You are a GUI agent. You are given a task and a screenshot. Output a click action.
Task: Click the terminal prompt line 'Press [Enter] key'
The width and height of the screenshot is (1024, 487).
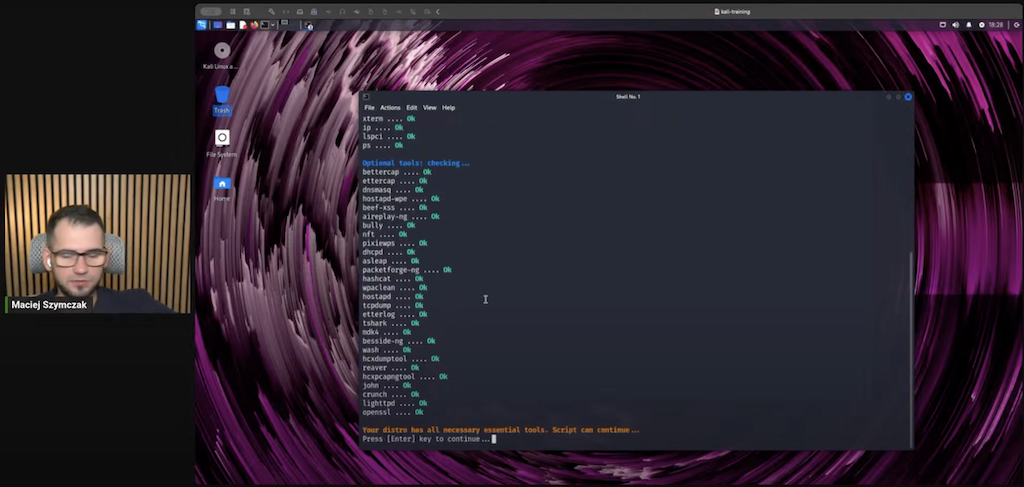coord(427,439)
